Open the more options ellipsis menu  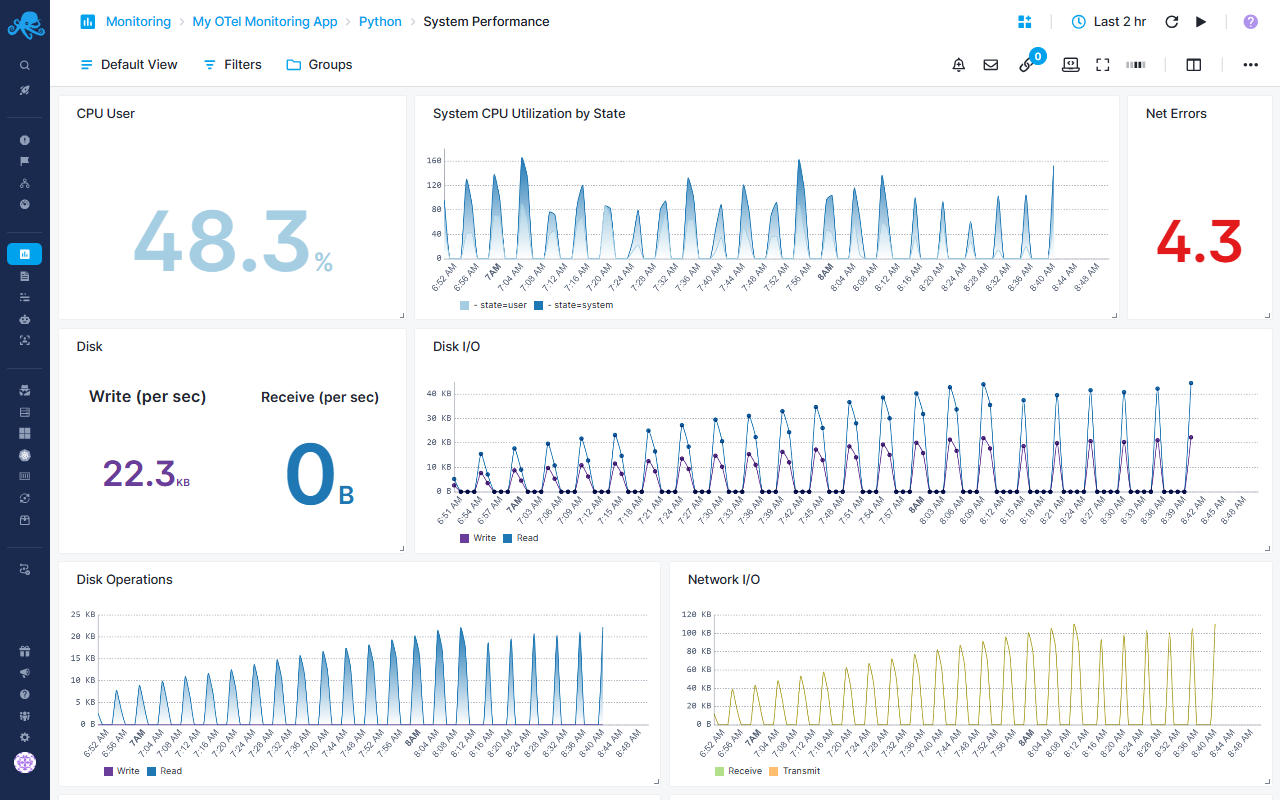(x=1250, y=64)
